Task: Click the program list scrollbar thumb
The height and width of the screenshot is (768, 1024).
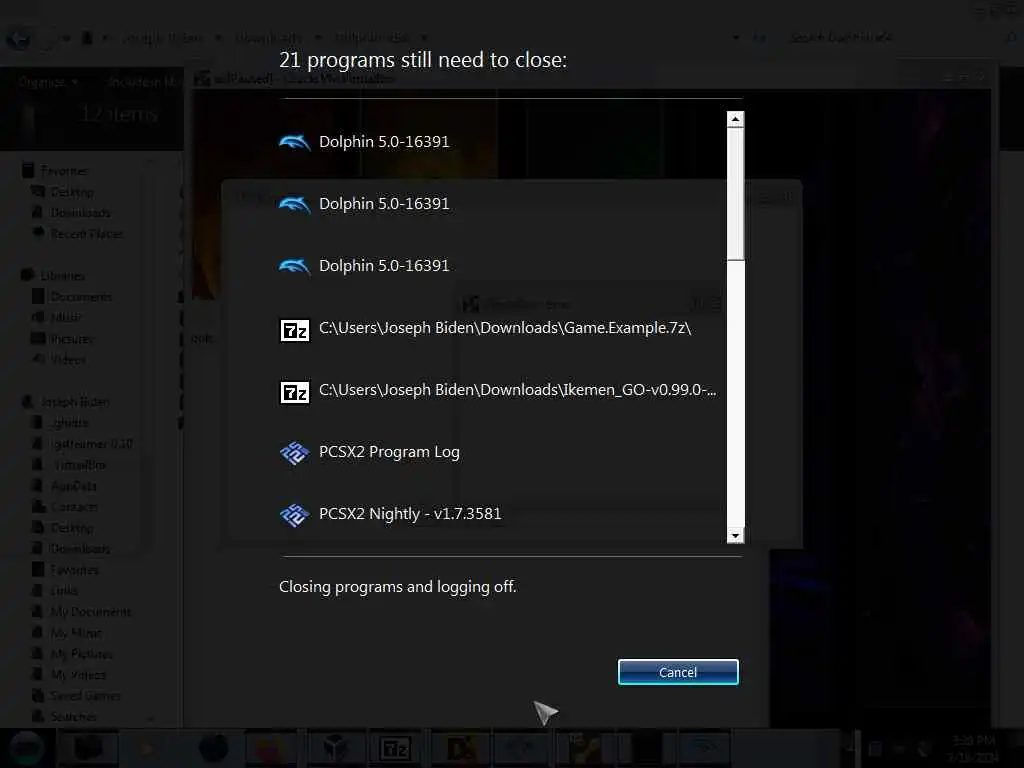Action: tap(735, 194)
